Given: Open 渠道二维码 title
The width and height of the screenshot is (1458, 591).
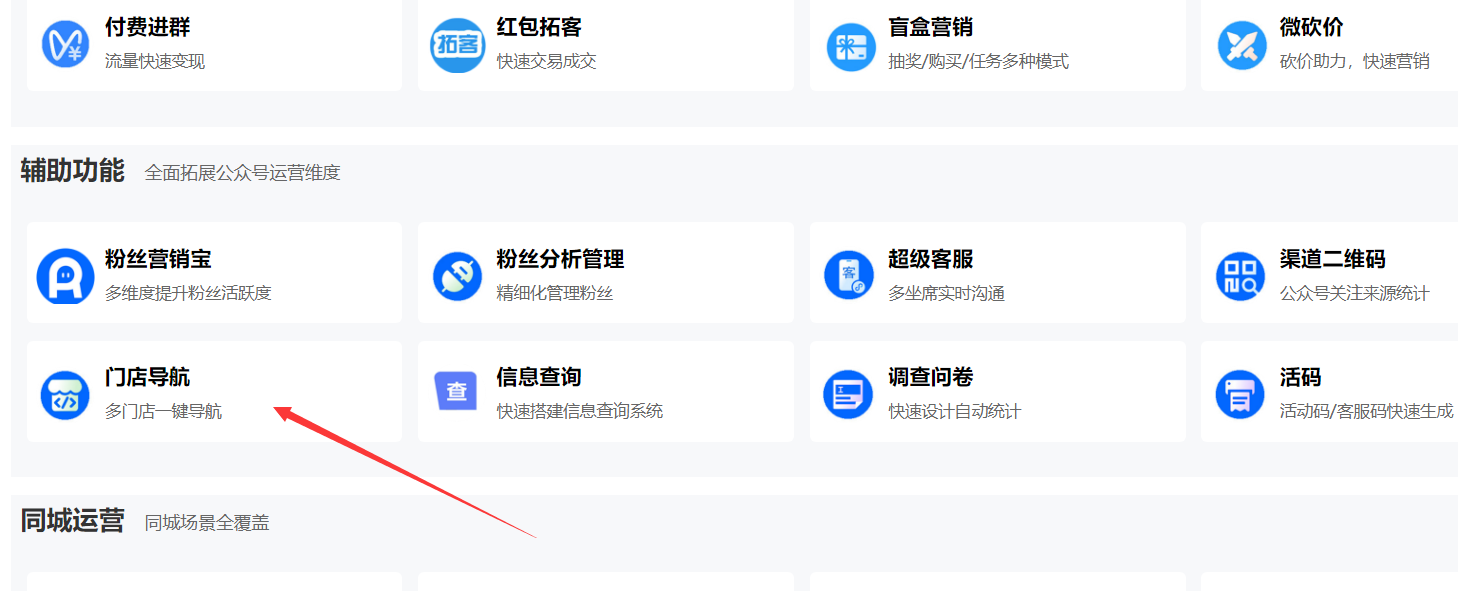Looking at the screenshot, I should [1333, 259].
